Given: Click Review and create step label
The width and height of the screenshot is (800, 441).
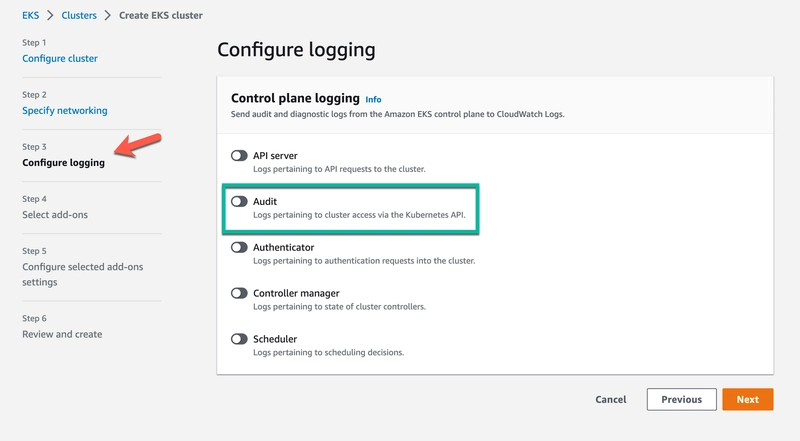Looking at the screenshot, I should pyautogui.click(x=62, y=334).
